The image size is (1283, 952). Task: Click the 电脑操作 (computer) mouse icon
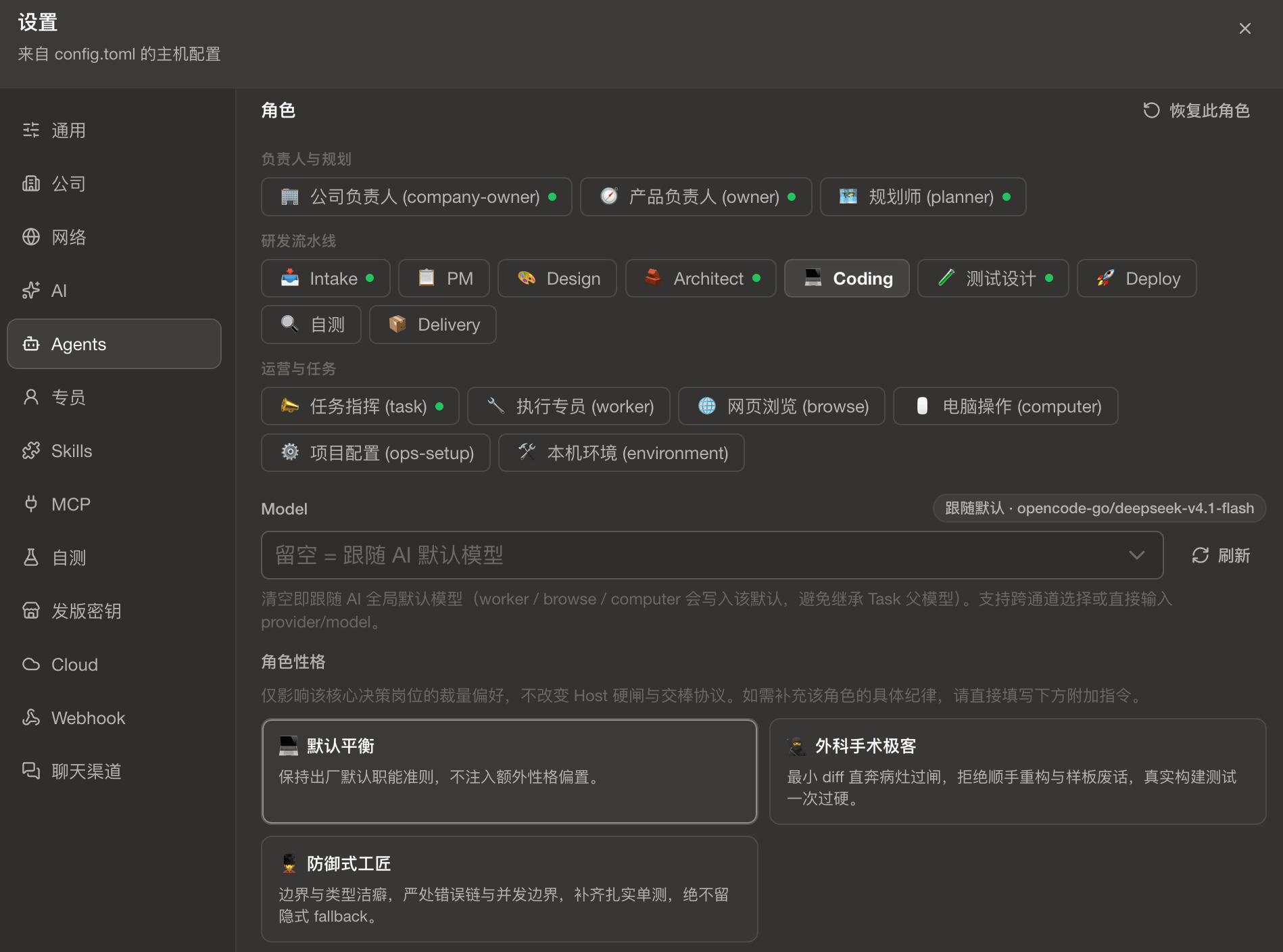click(x=922, y=406)
